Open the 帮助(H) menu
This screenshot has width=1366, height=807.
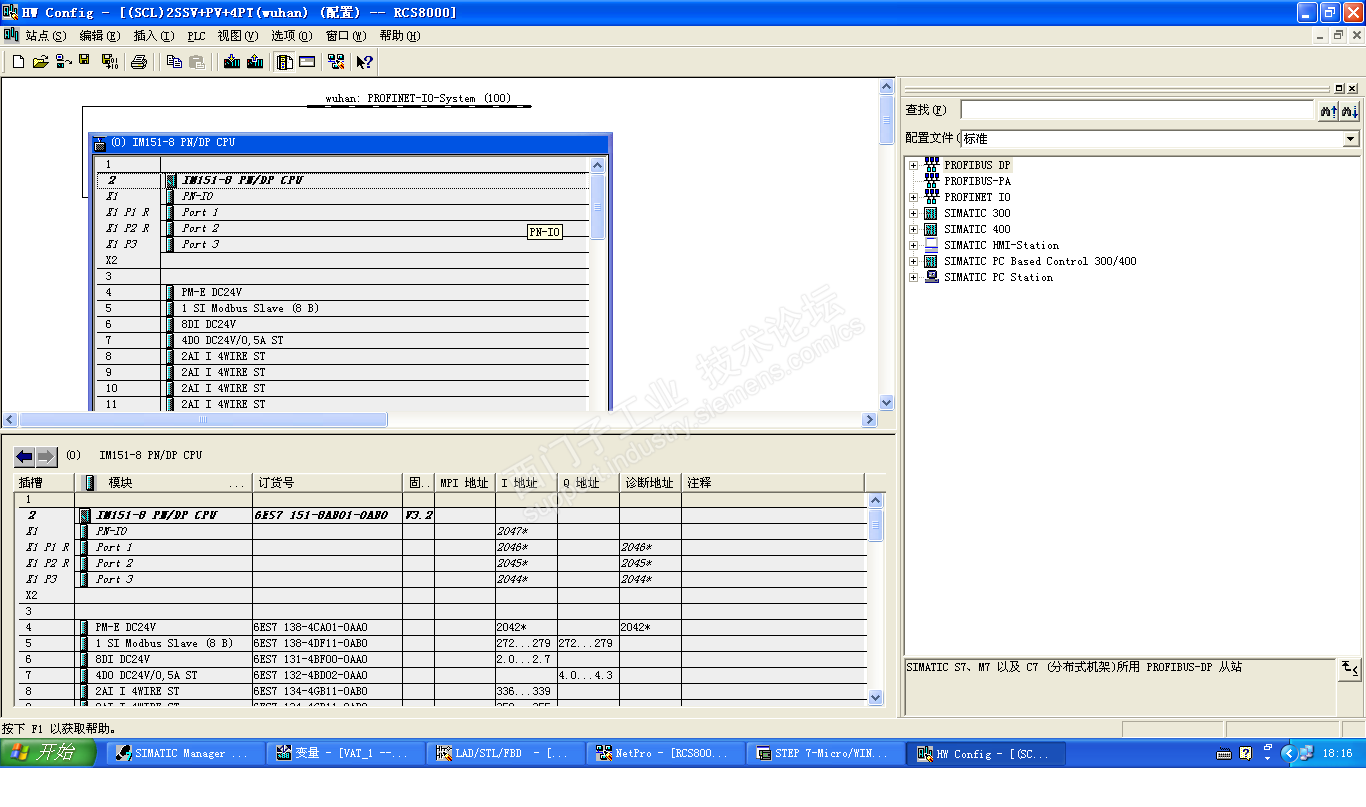400,36
